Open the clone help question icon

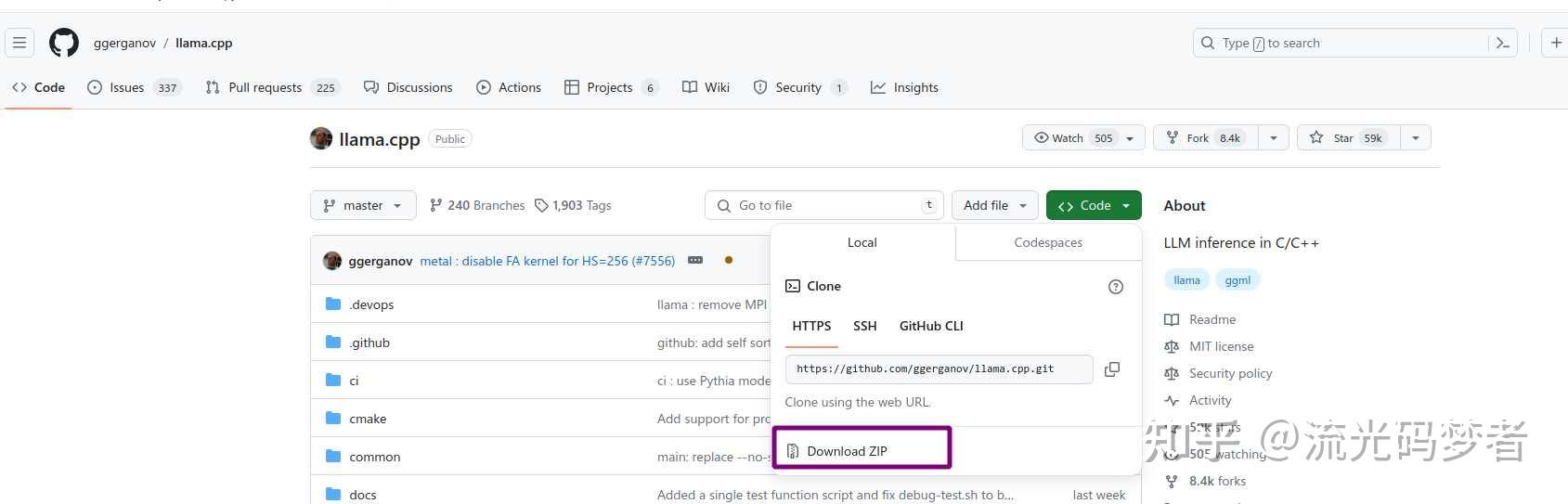coord(1116,287)
